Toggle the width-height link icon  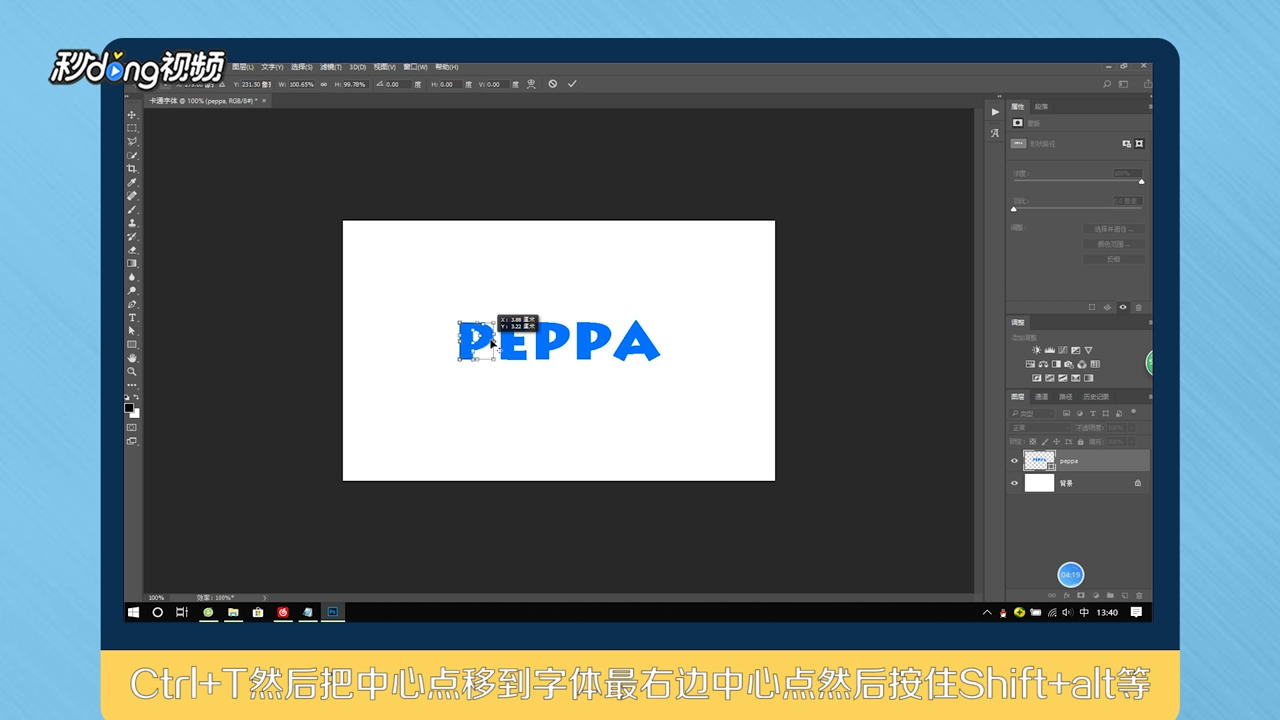click(x=324, y=84)
